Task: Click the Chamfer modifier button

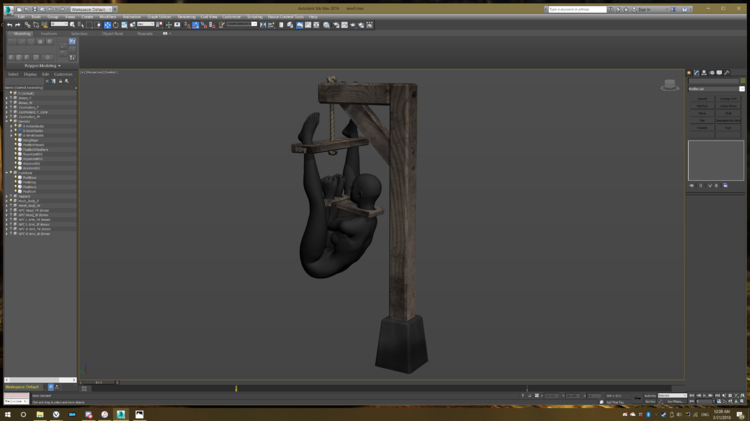Action: [x=702, y=128]
